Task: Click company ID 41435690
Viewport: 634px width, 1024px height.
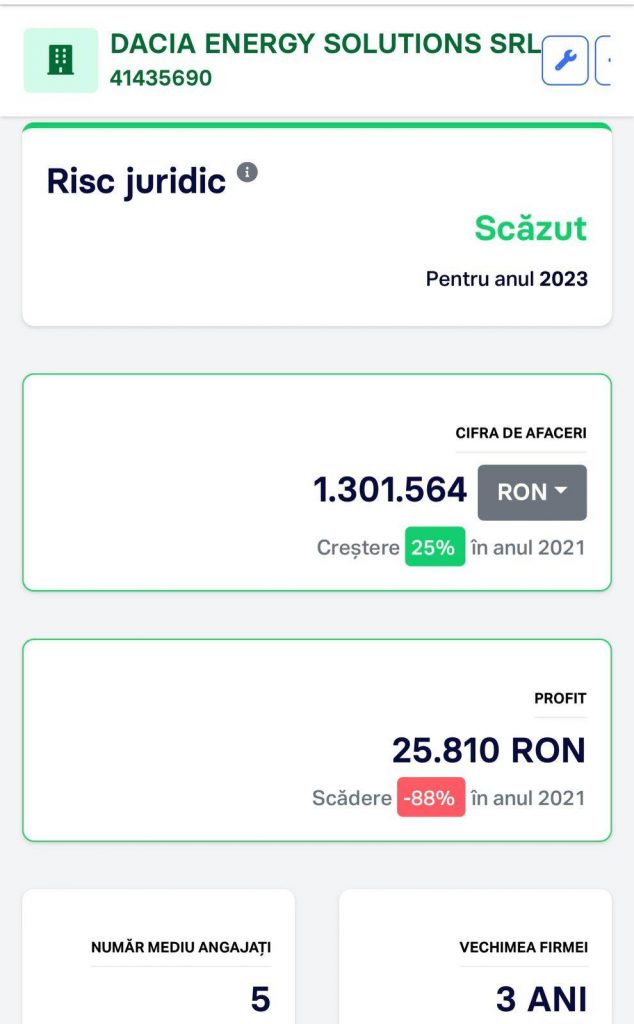Action: point(161,78)
